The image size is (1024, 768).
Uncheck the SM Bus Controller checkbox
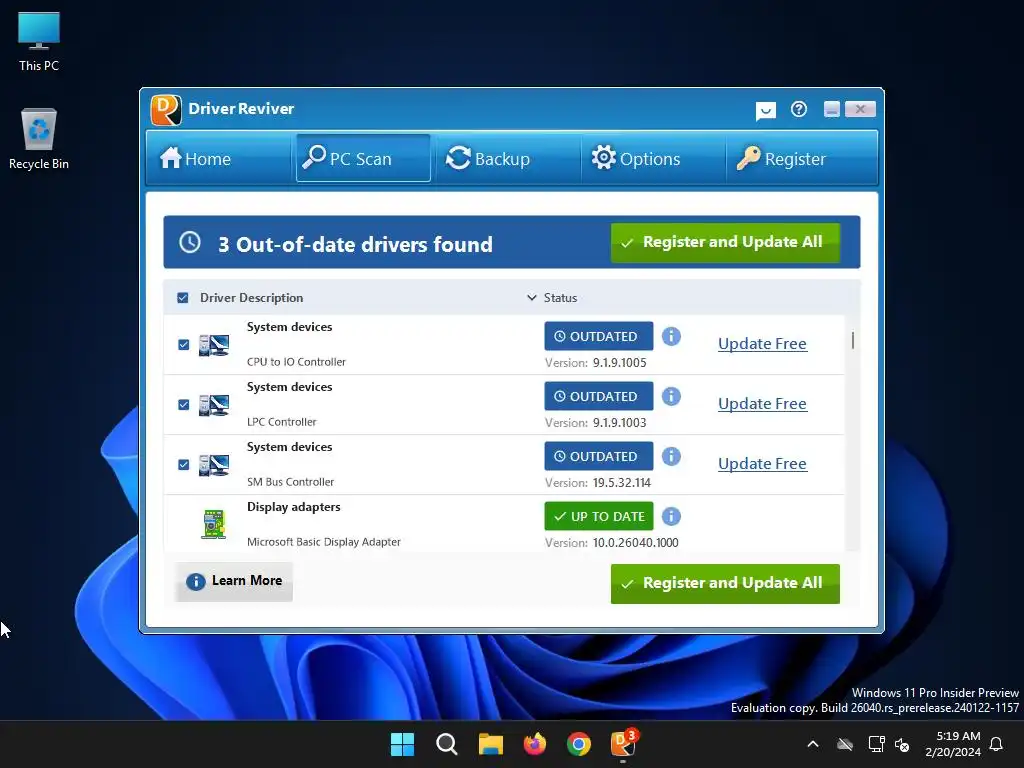[184, 464]
